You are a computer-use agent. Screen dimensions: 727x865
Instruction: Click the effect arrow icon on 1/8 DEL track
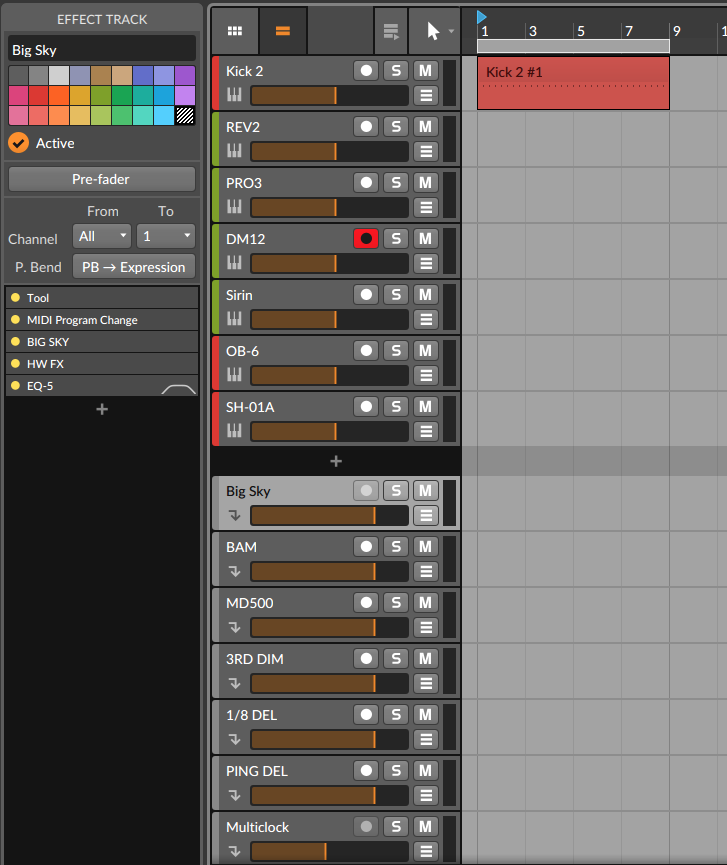234,739
